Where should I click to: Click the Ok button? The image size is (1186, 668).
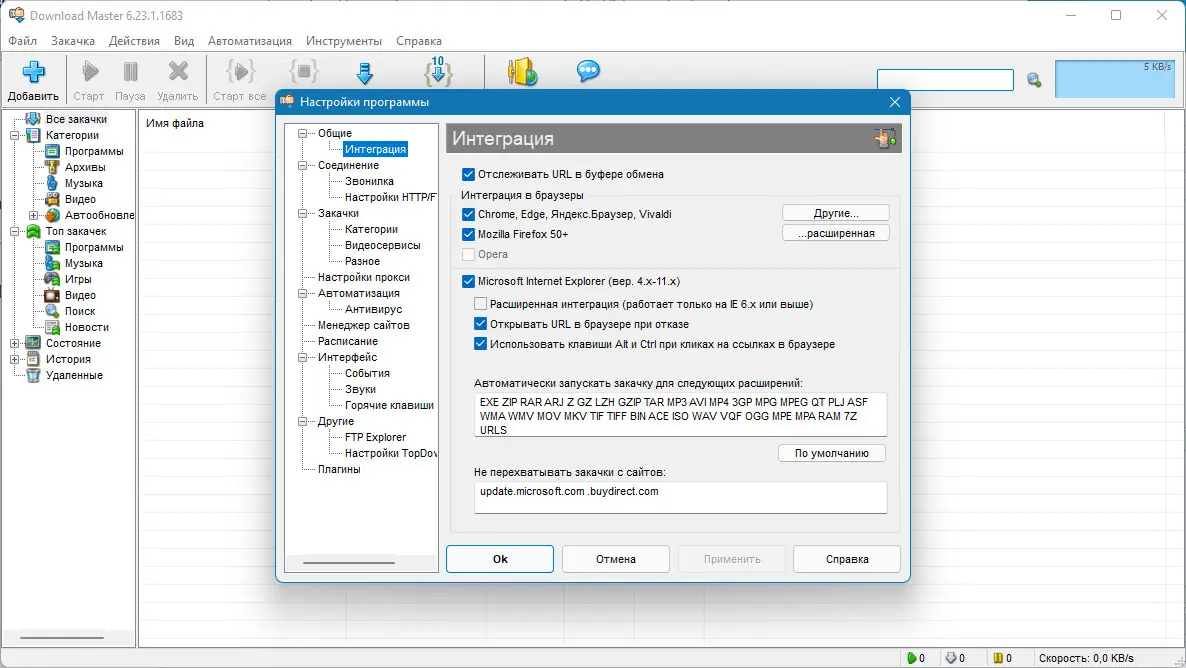500,559
